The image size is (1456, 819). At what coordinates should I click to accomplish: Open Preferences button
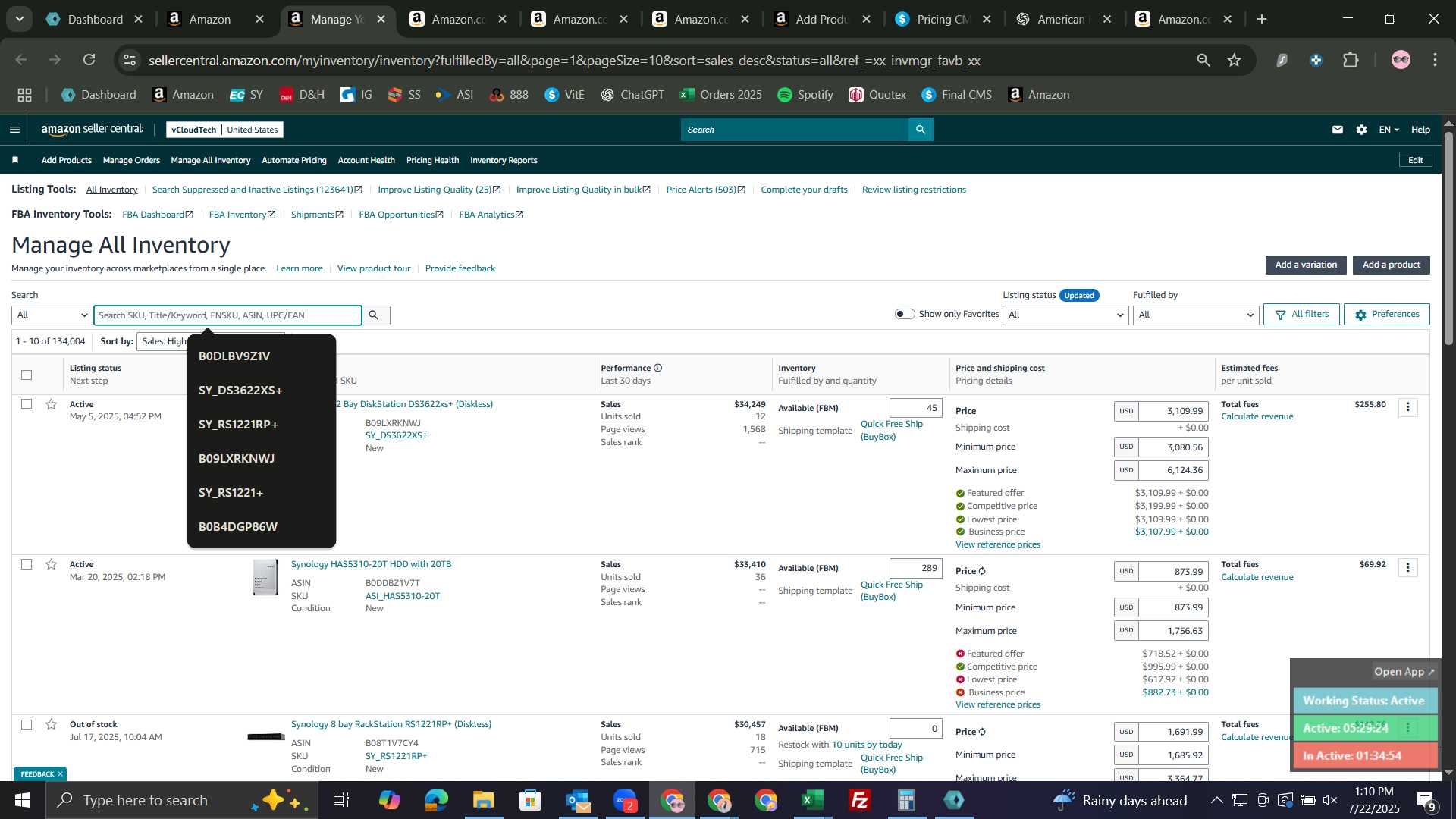1386,314
